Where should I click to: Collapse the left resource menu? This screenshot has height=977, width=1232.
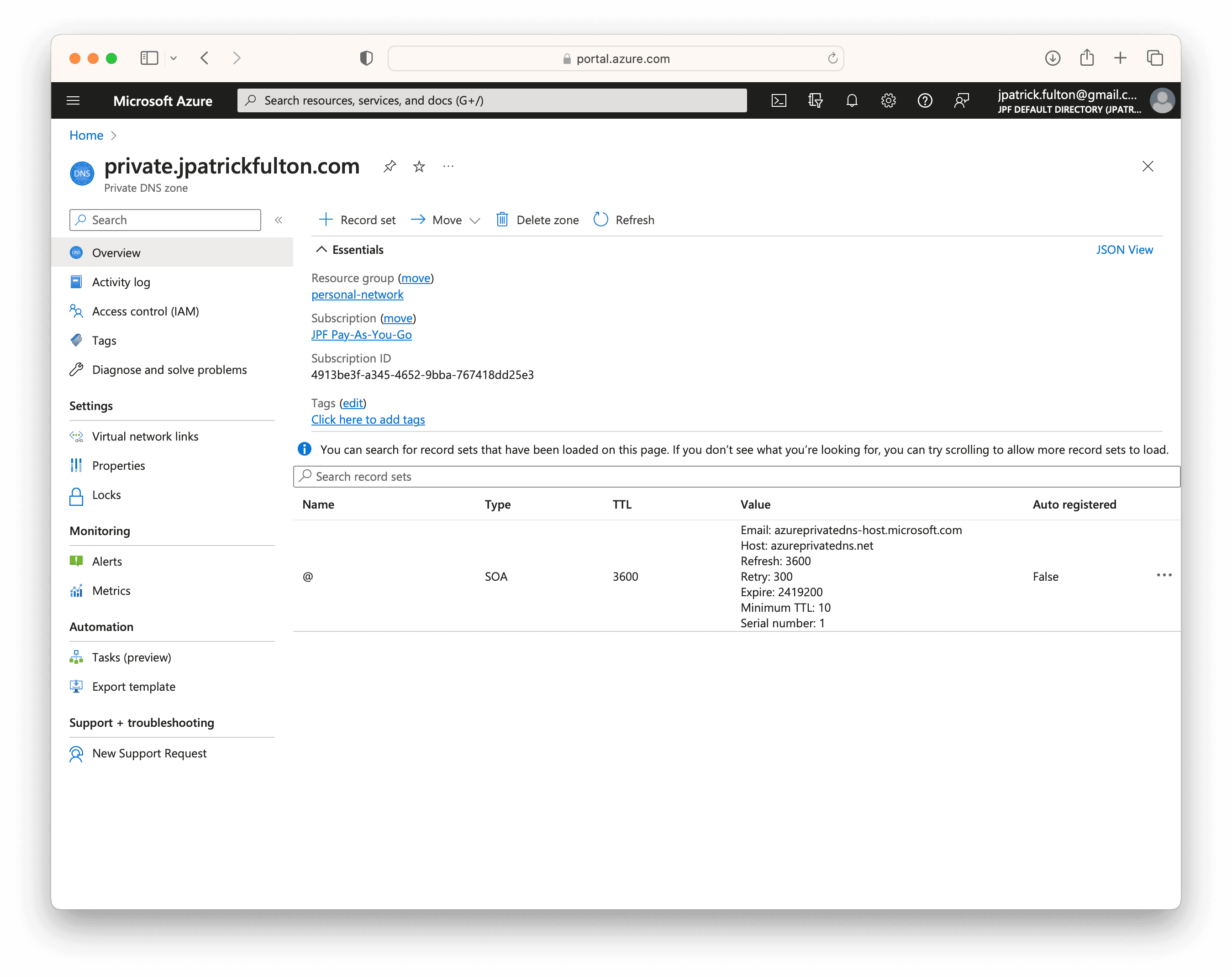click(278, 220)
